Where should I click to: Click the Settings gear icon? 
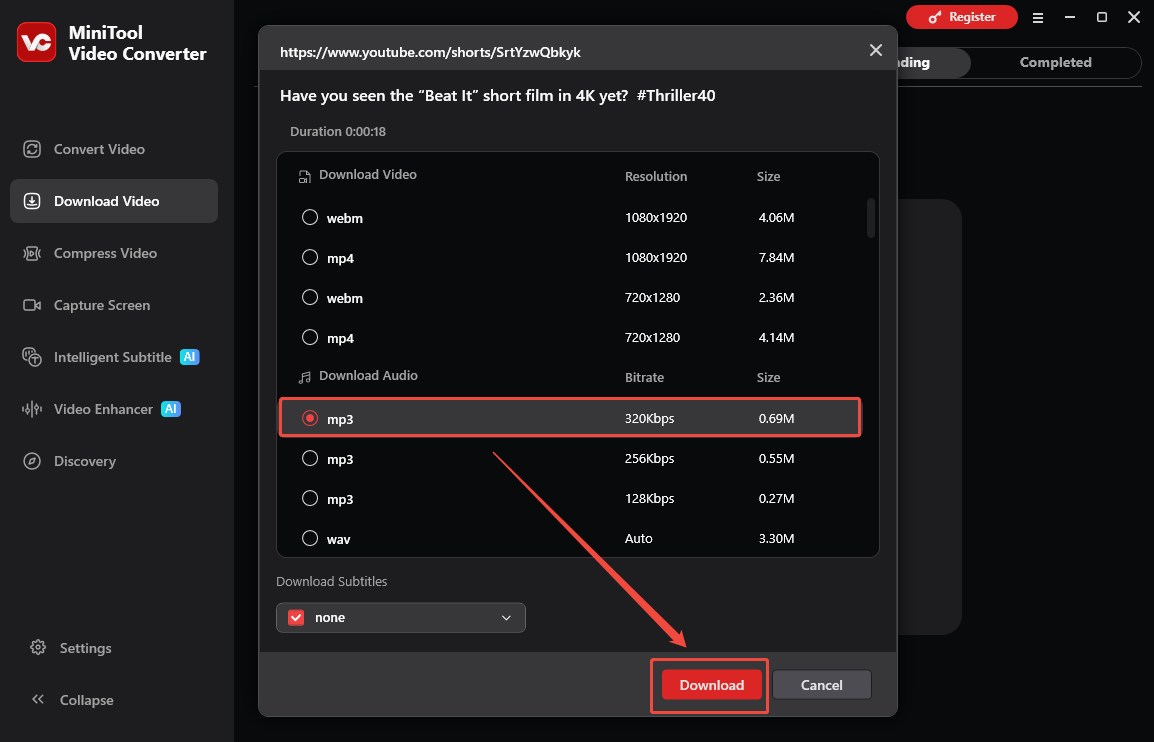click(x=38, y=648)
